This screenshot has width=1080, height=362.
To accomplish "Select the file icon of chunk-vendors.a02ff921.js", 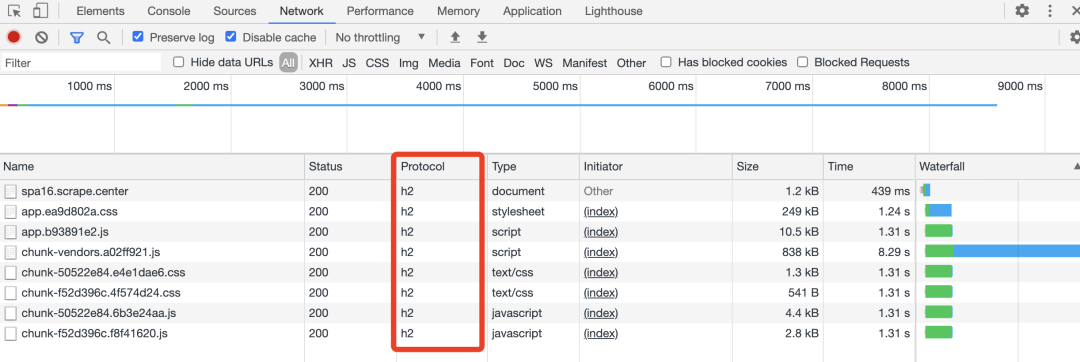I will tap(10, 252).
